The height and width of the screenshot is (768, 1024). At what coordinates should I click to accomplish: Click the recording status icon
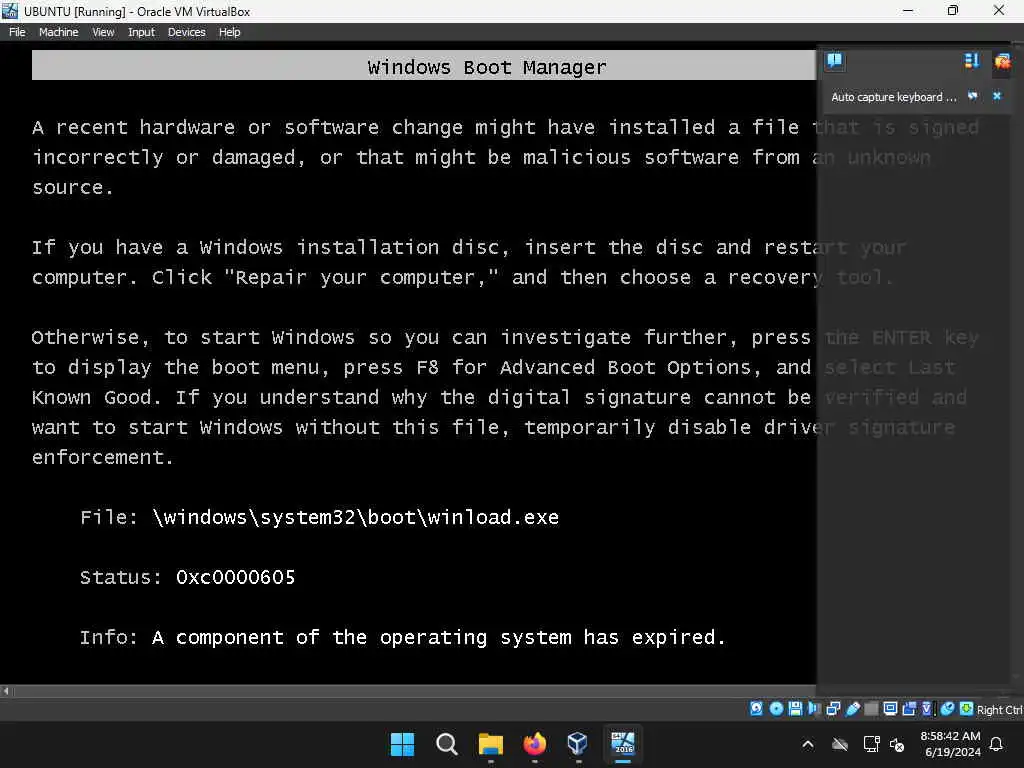click(x=909, y=709)
